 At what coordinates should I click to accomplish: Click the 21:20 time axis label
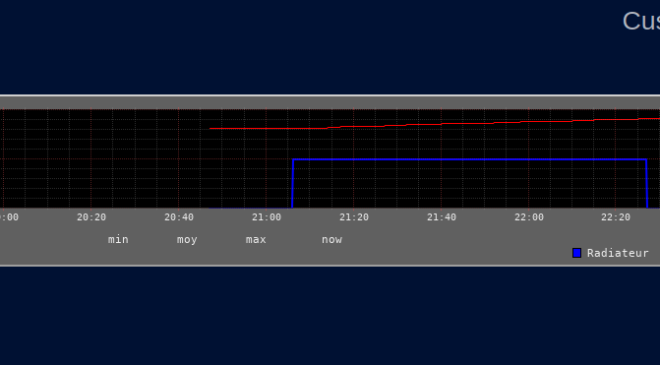tap(354, 217)
